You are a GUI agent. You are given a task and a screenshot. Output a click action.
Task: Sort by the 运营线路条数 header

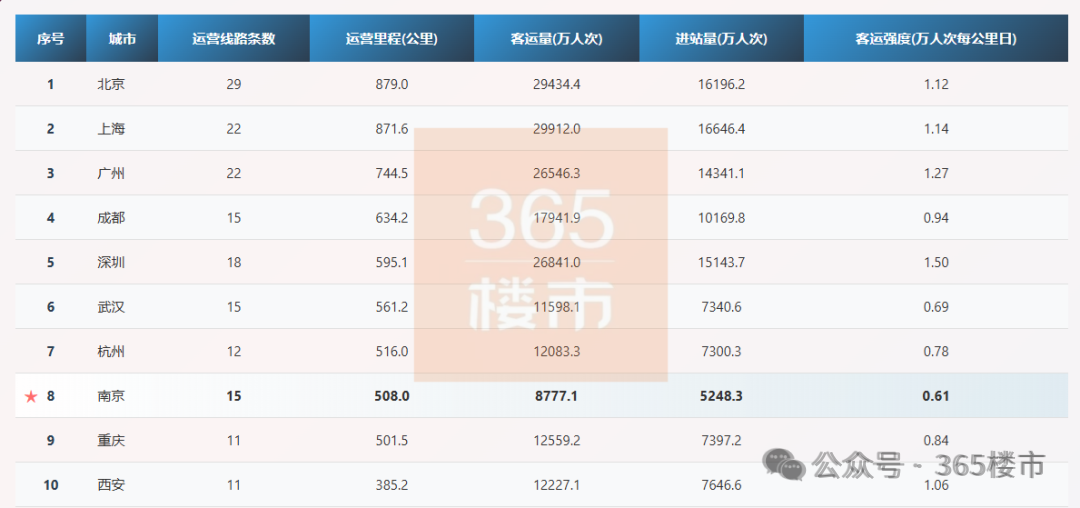[x=233, y=39]
